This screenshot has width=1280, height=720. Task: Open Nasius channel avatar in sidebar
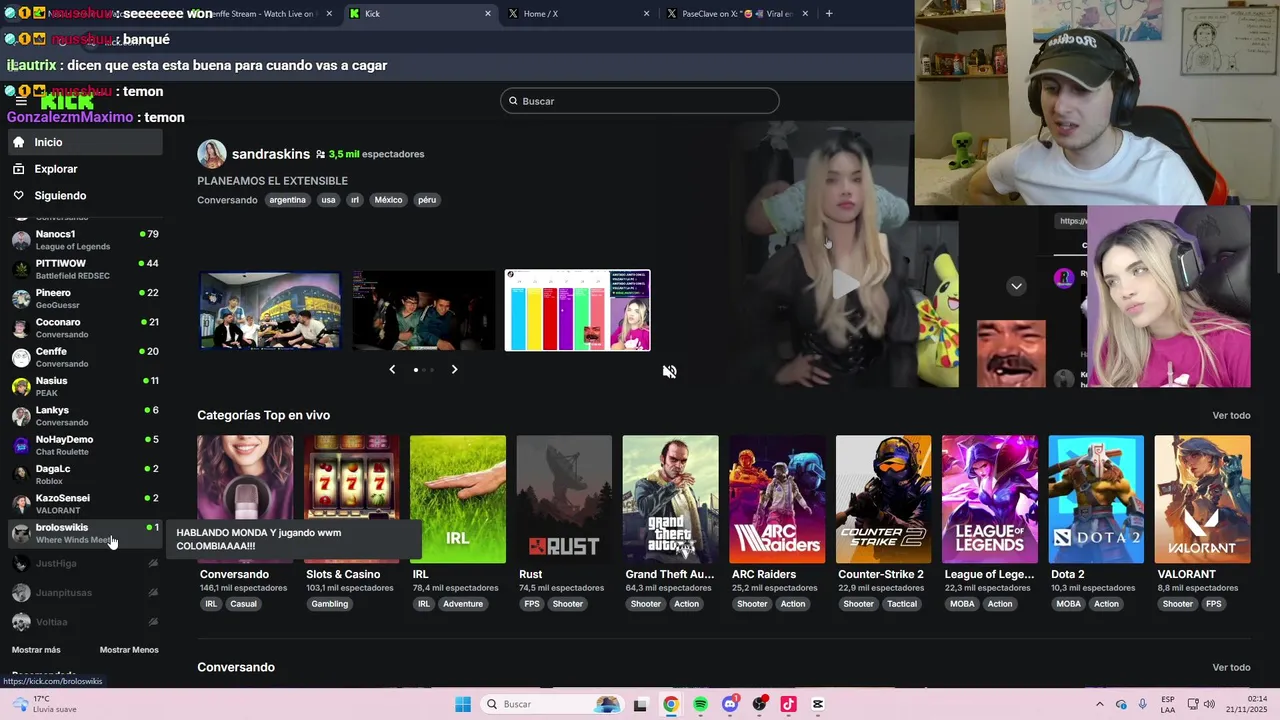click(x=21, y=387)
